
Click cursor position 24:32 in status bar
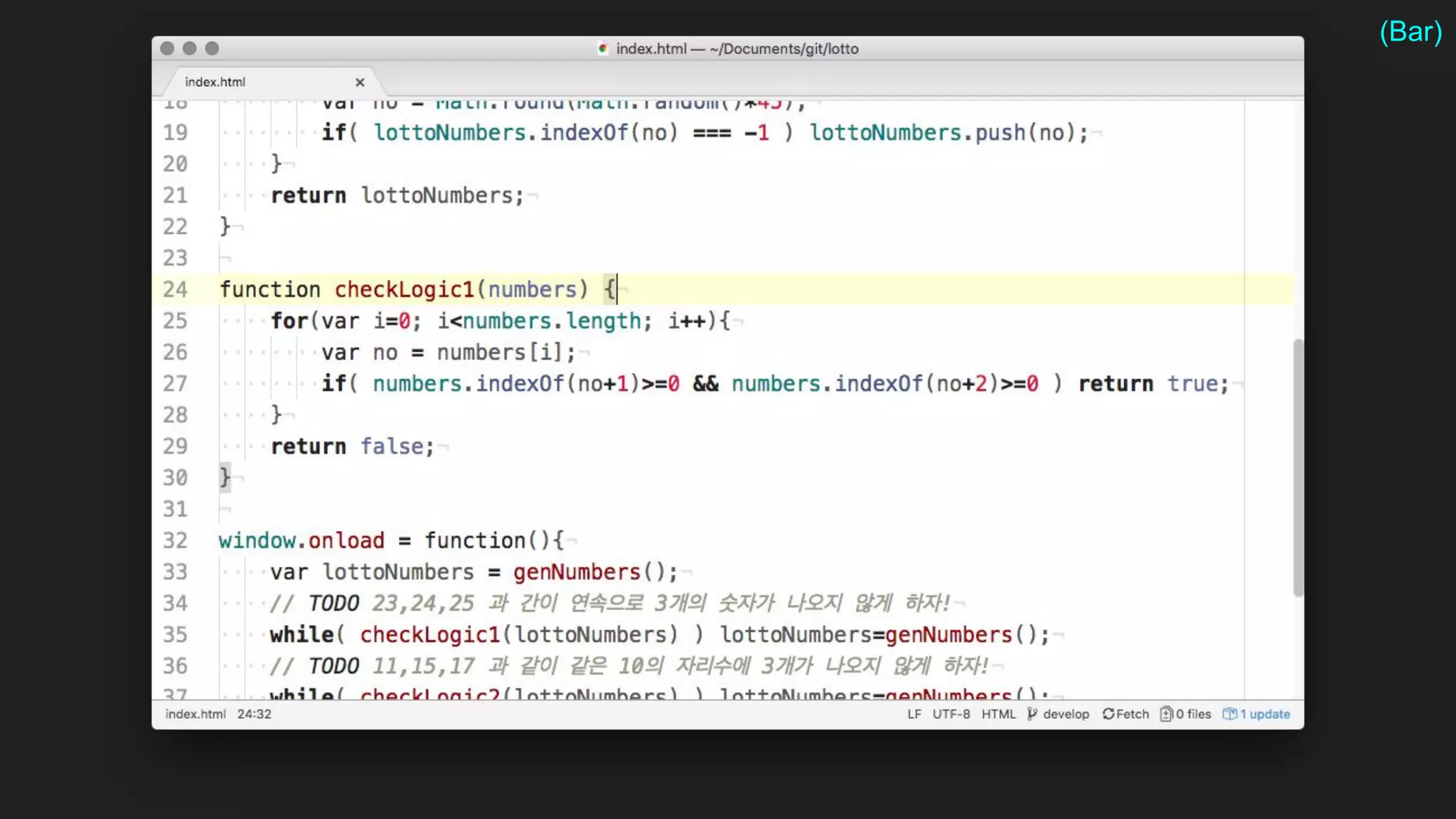click(254, 714)
